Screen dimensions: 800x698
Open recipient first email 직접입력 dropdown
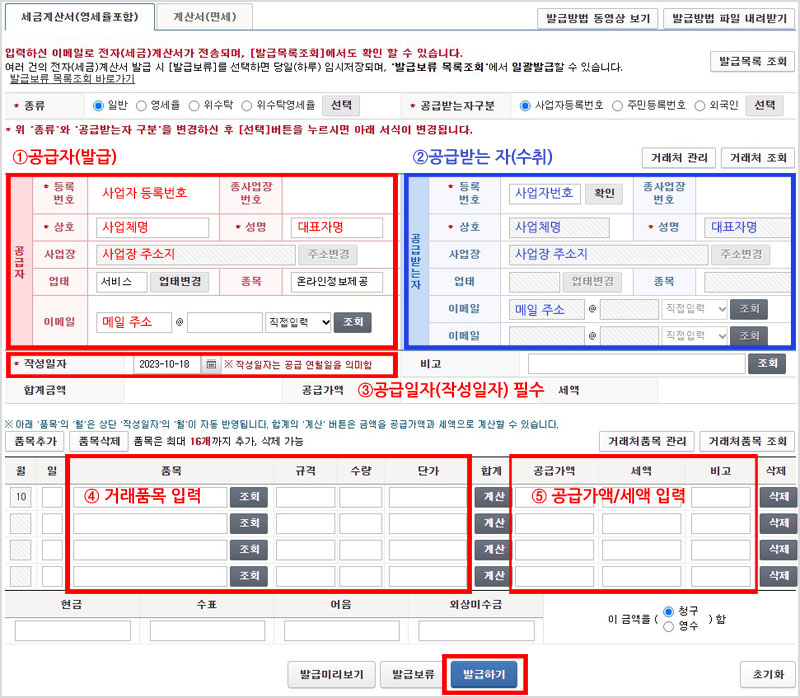pos(694,309)
